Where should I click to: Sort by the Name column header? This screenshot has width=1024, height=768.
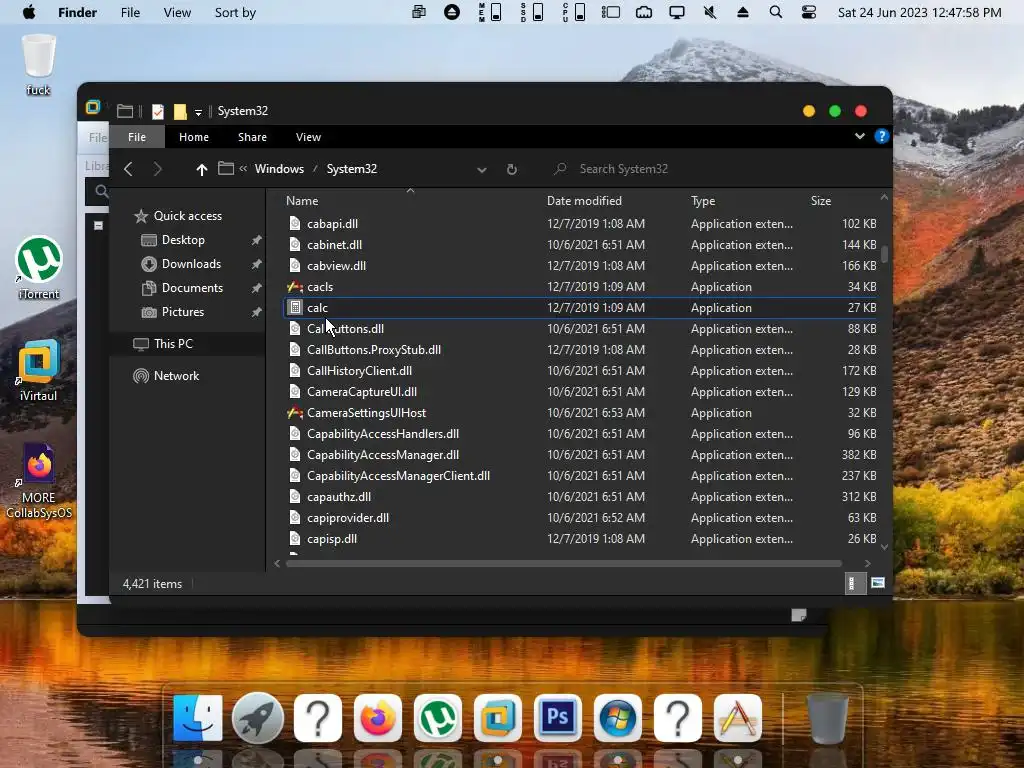(302, 200)
